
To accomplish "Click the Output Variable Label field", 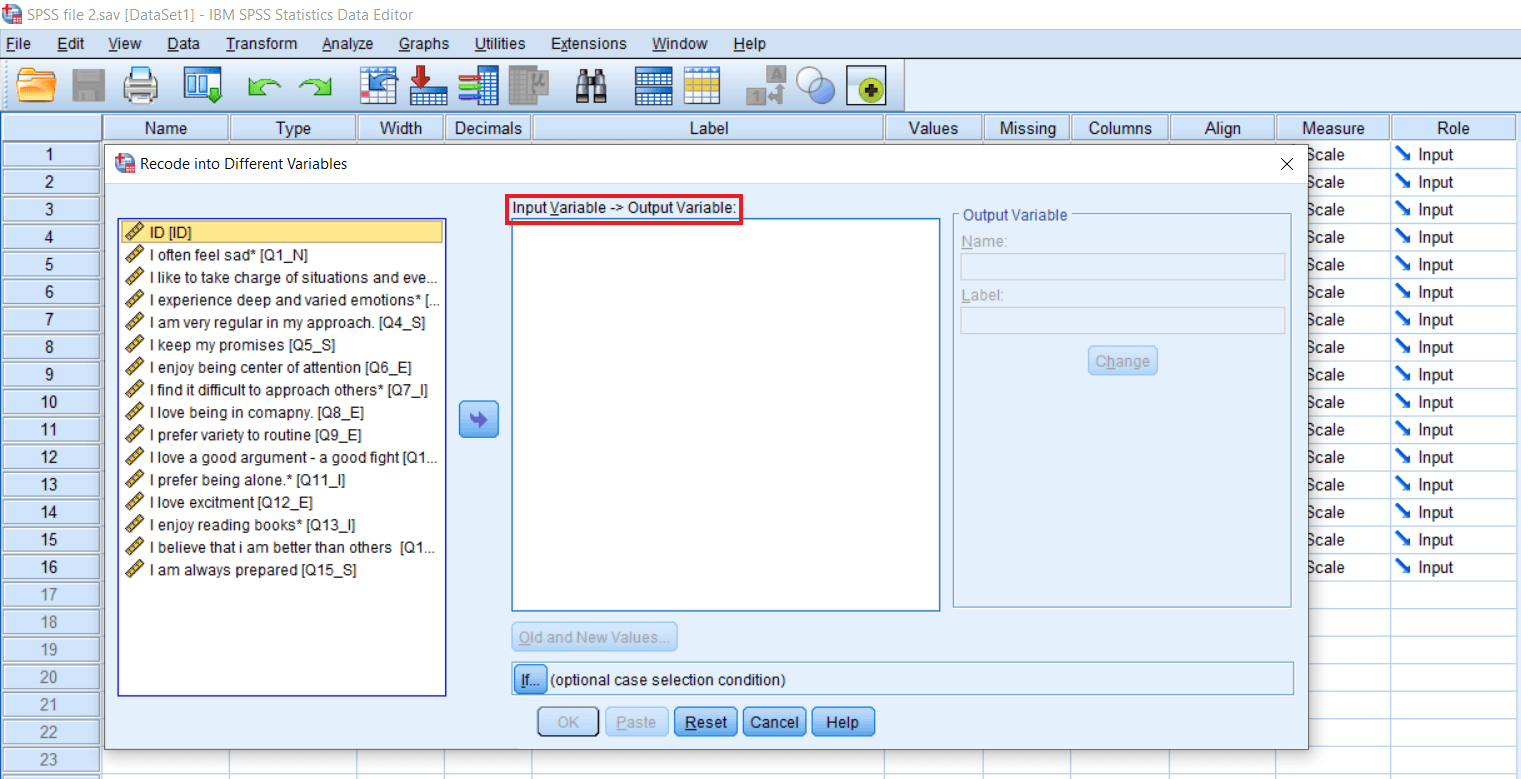I will [1122, 320].
